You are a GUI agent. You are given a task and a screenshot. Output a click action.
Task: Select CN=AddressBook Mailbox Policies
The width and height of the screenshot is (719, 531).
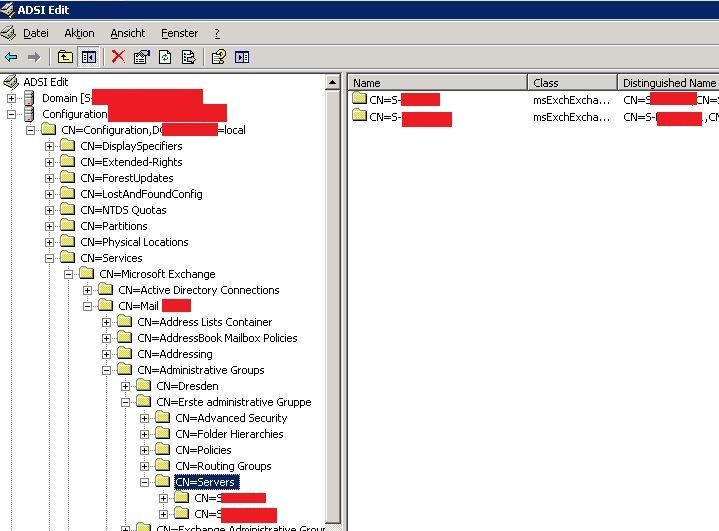pyautogui.click(x=217, y=338)
